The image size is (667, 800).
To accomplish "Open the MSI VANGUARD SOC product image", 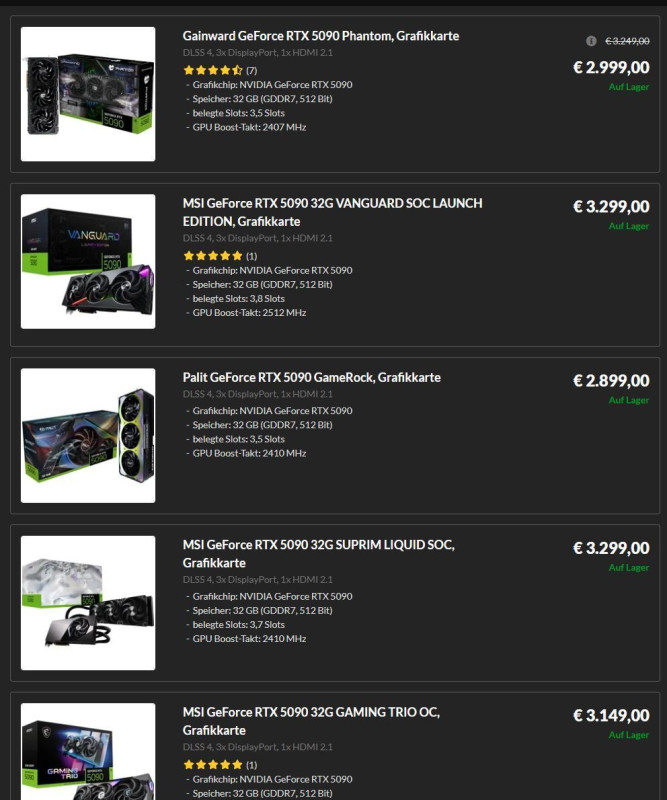I will (88, 261).
